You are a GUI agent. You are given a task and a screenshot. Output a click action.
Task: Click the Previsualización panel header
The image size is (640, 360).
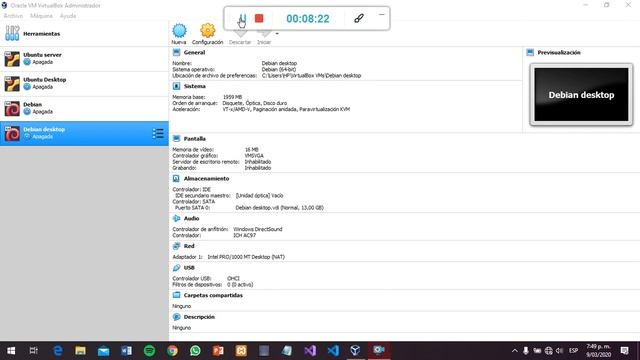point(559,53)
